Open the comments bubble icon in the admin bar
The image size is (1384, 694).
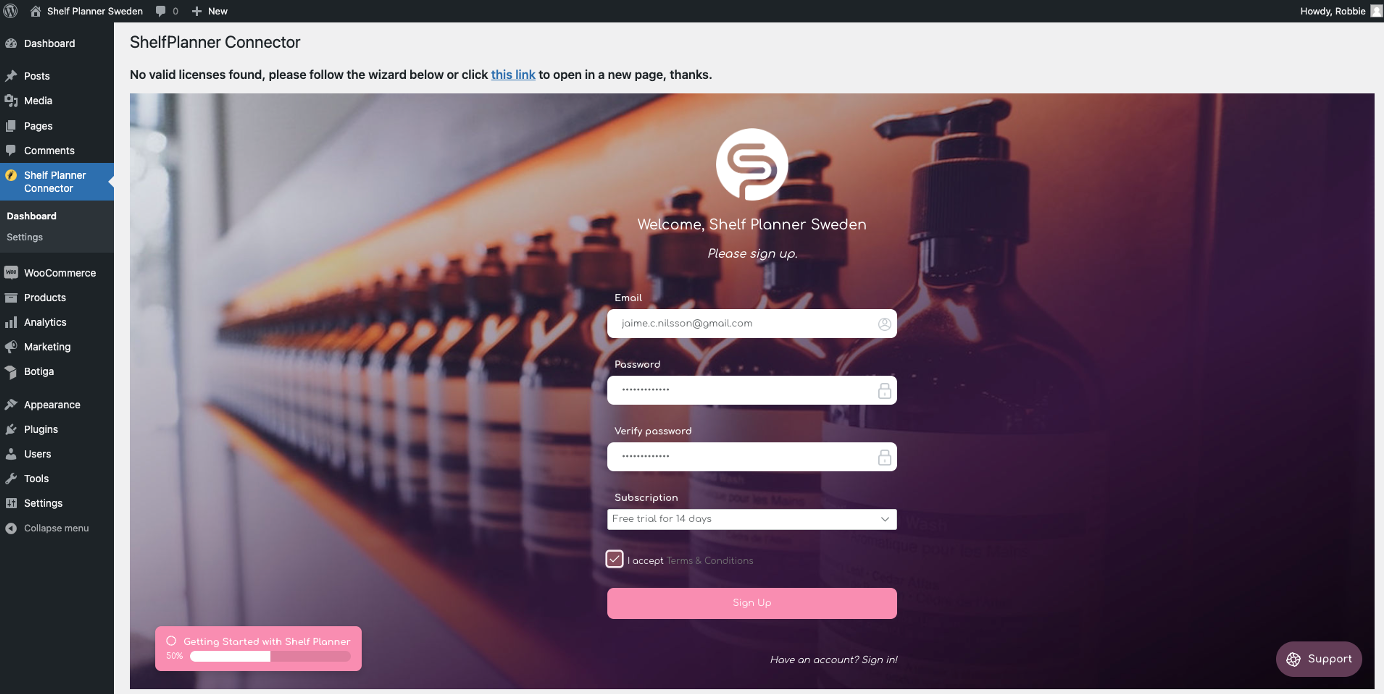[161, 11]
